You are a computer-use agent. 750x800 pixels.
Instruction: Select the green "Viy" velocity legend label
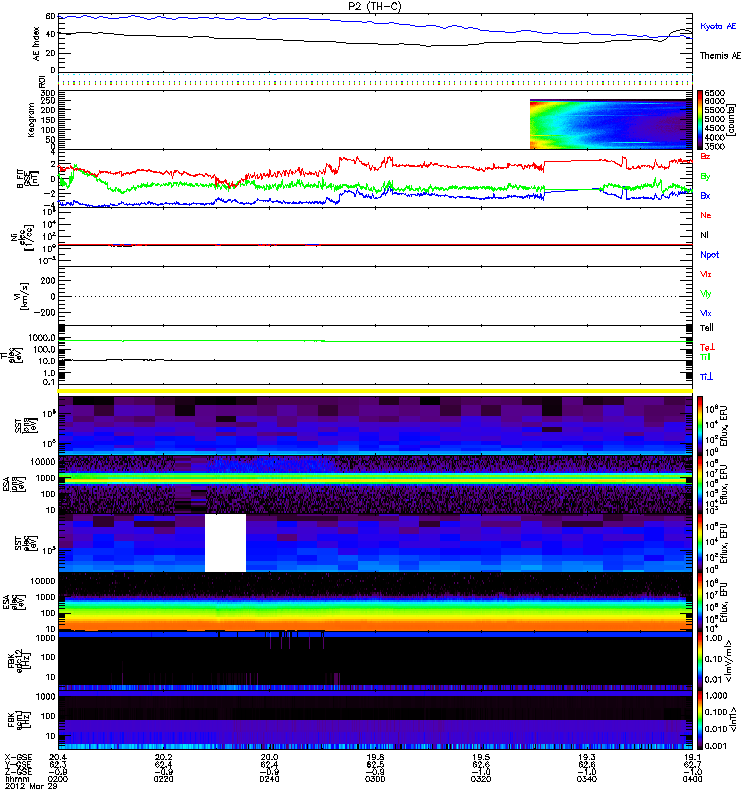pyautogui.click(x=706, y=294)
